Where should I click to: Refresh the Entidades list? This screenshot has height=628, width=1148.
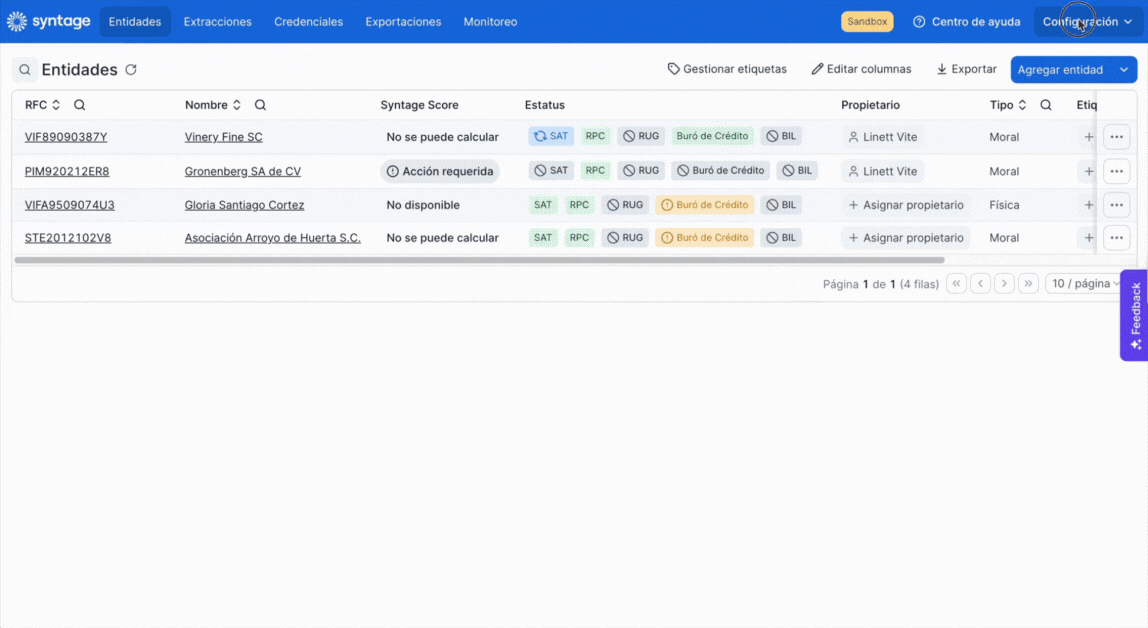[x=131, y=70]
